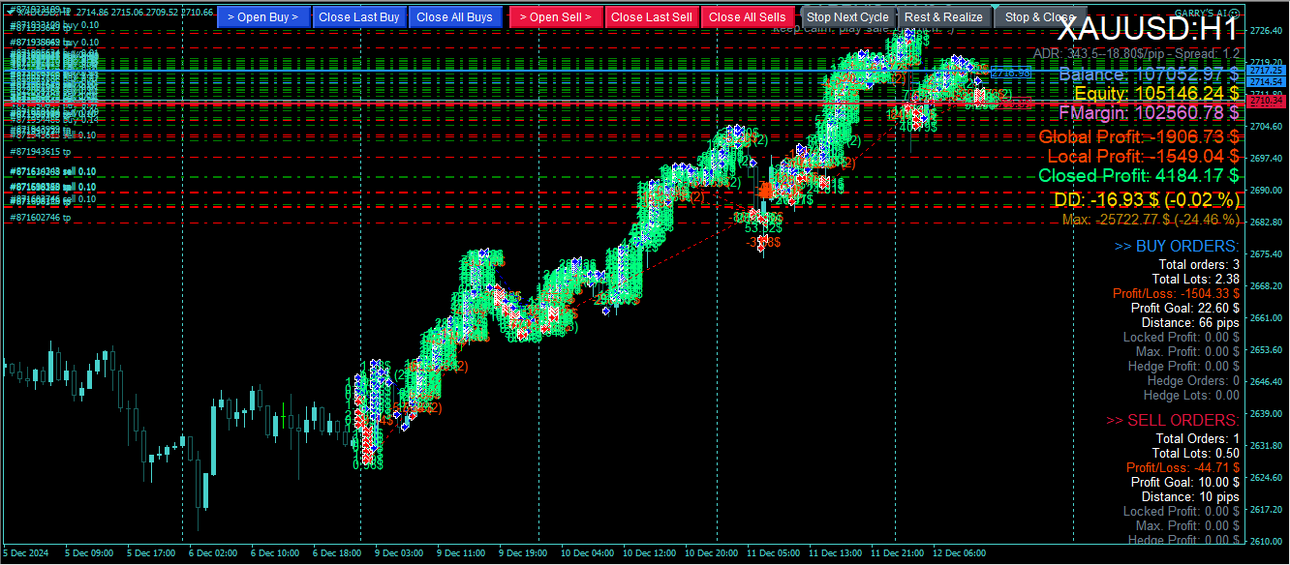Click Close Last Sell button
This screenshot has width=1290, height=565.
(x=652, y=17)
